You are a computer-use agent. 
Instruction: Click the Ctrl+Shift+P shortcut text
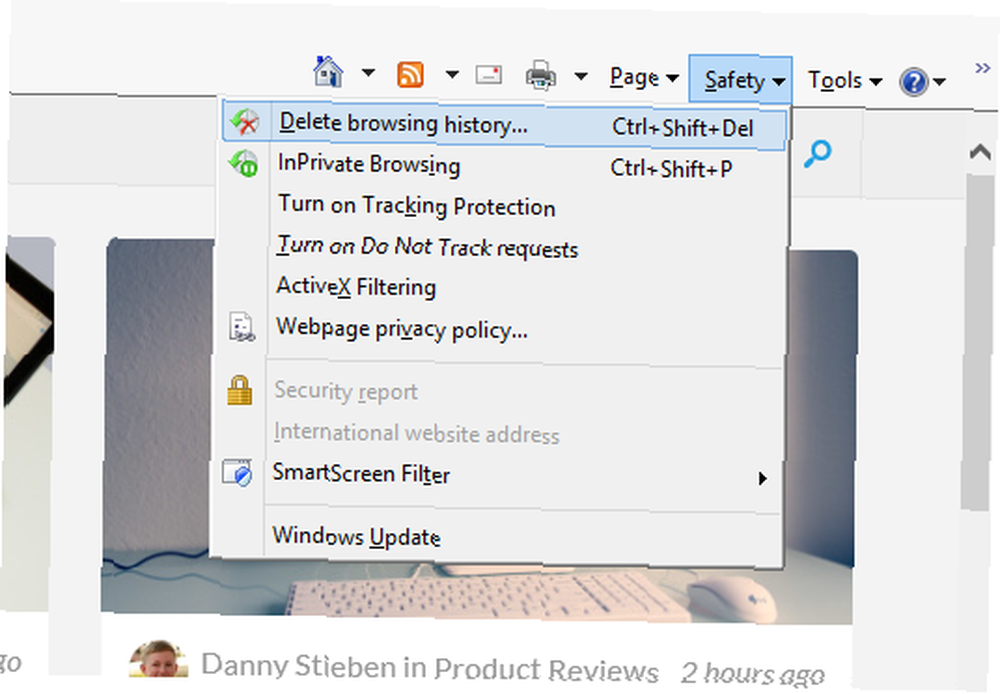pyautogui.click(x=671, y=168)
